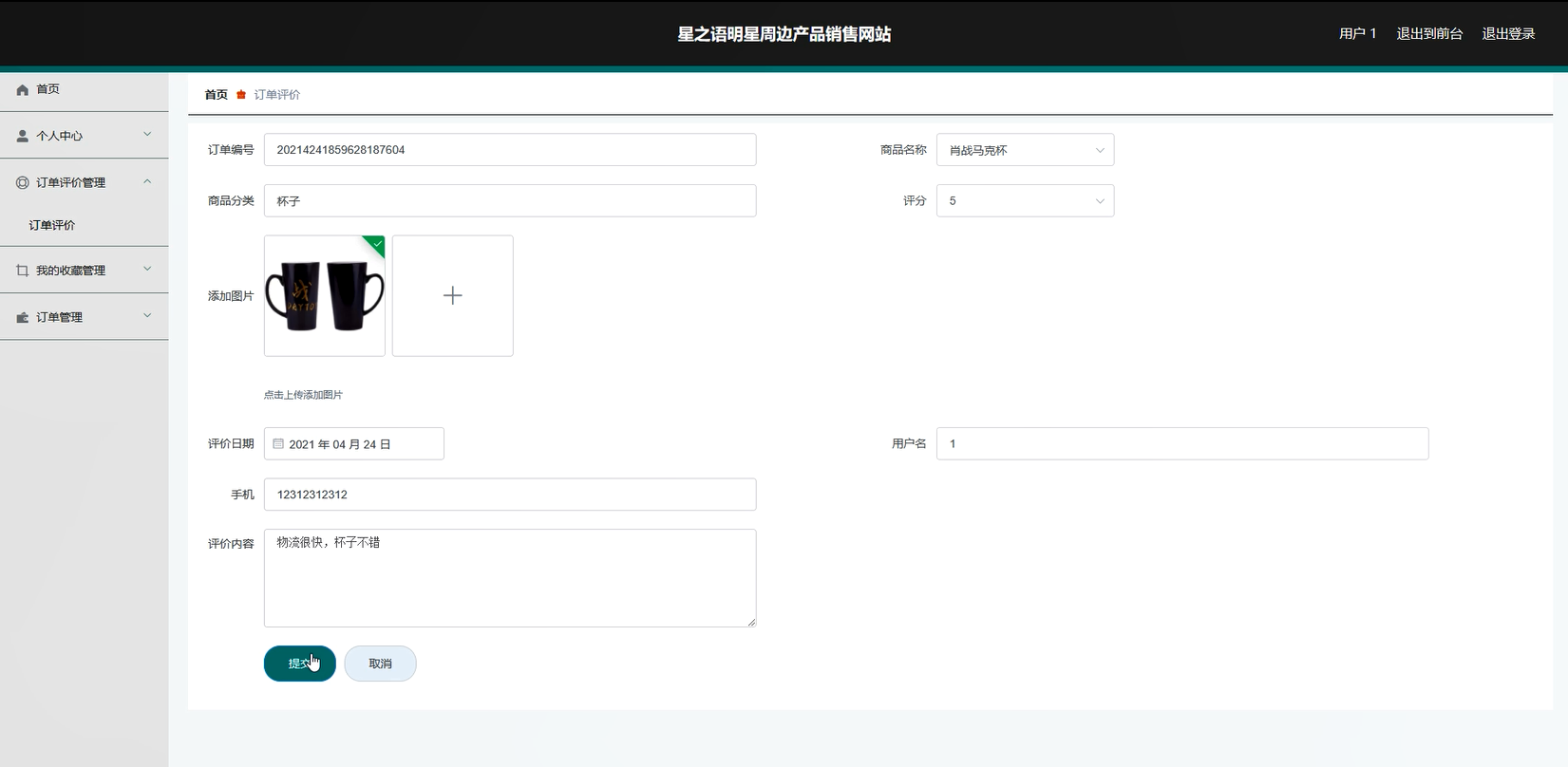Click the person icon for 个人中心
The width and height of the screenshot is (1568, 767).
(x=23, y=136)
